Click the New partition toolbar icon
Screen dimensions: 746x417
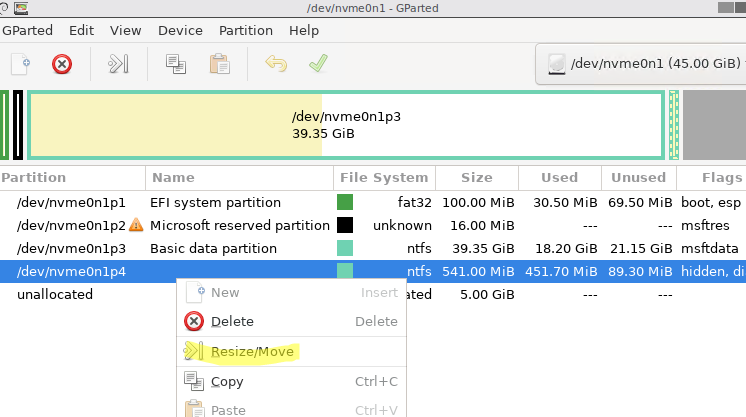[x=20, y=64]
